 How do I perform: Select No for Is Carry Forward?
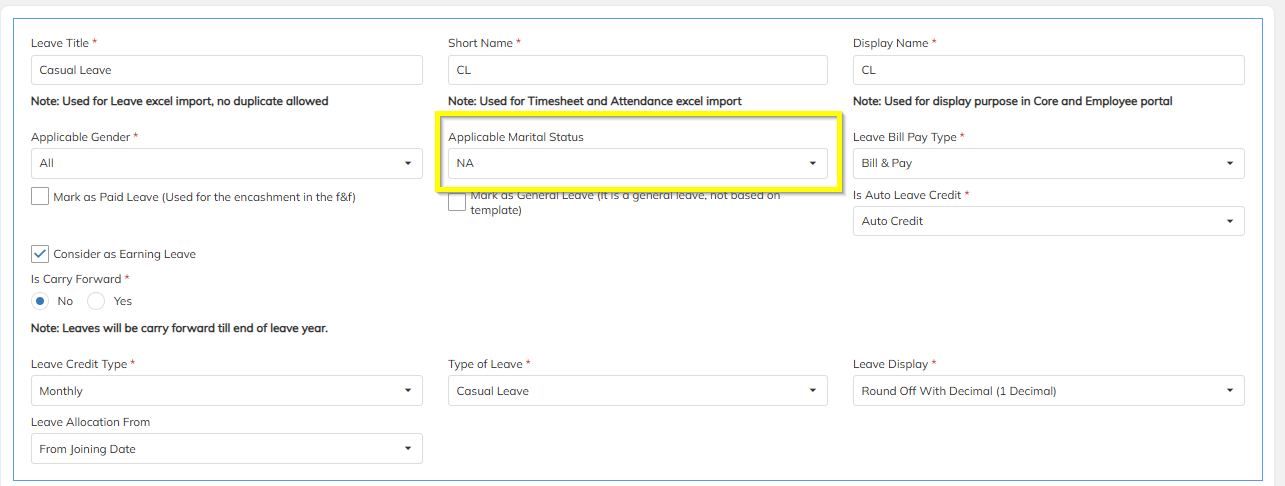[x=40, y=301]
